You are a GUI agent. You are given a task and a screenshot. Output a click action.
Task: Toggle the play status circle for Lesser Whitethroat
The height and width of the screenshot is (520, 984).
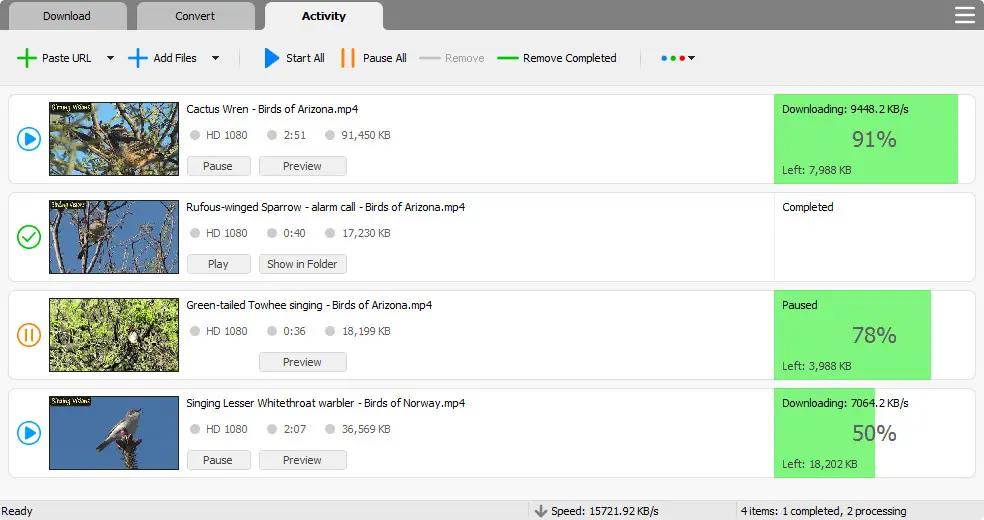click(x=29, y=433)
